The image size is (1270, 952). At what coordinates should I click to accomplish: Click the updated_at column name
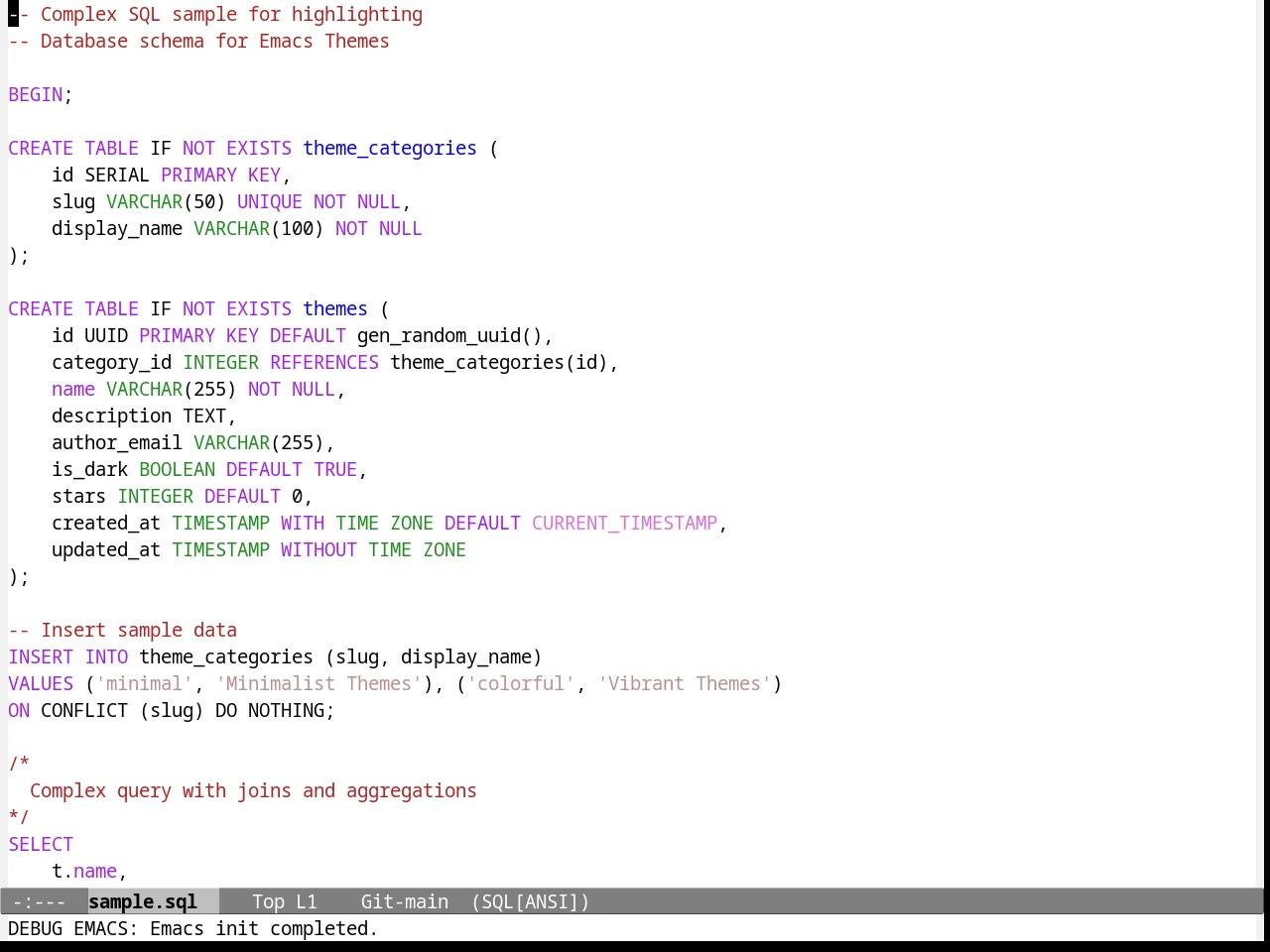click(106, 549)
